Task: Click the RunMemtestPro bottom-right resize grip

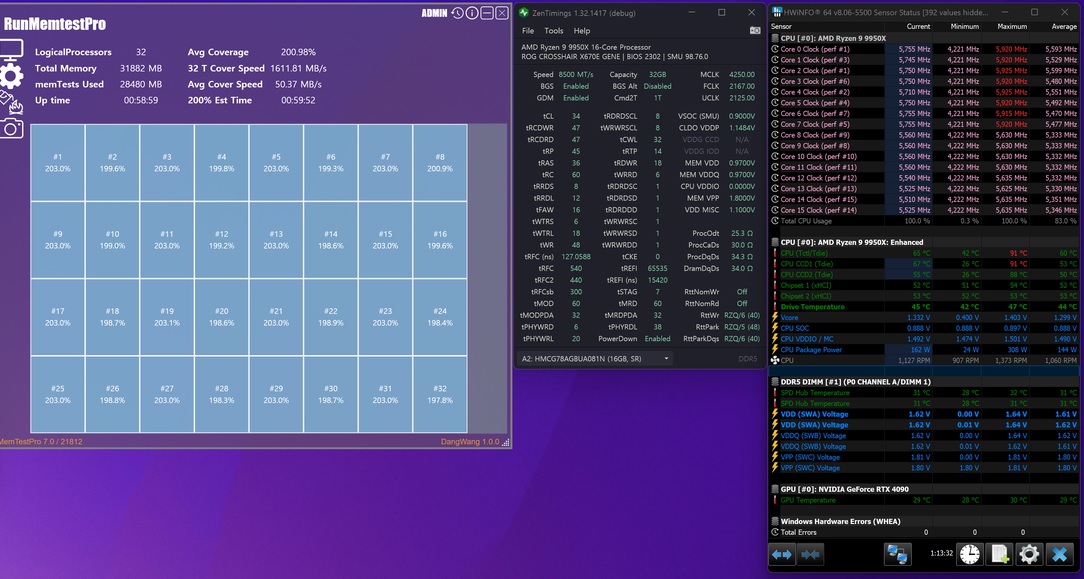Action: point(505,442)
